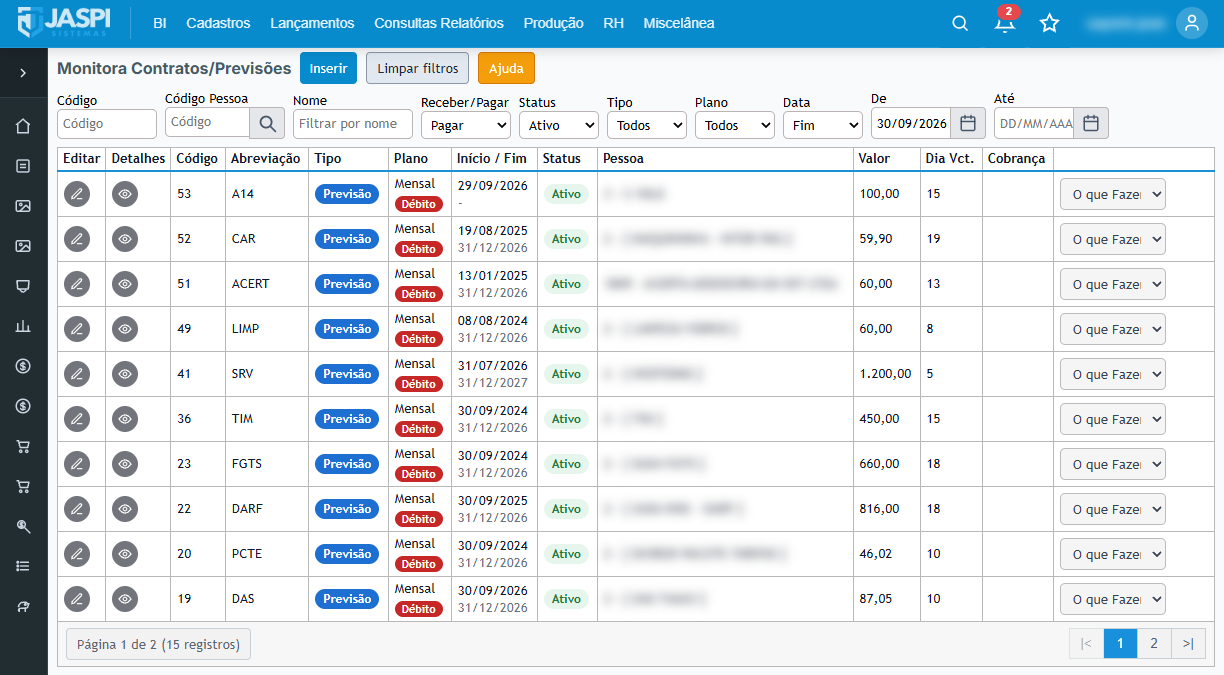The image size is (1224, 675).
Task: Open the 'O que Fazer' dropdown for SRV
Action: (1113, 374)
